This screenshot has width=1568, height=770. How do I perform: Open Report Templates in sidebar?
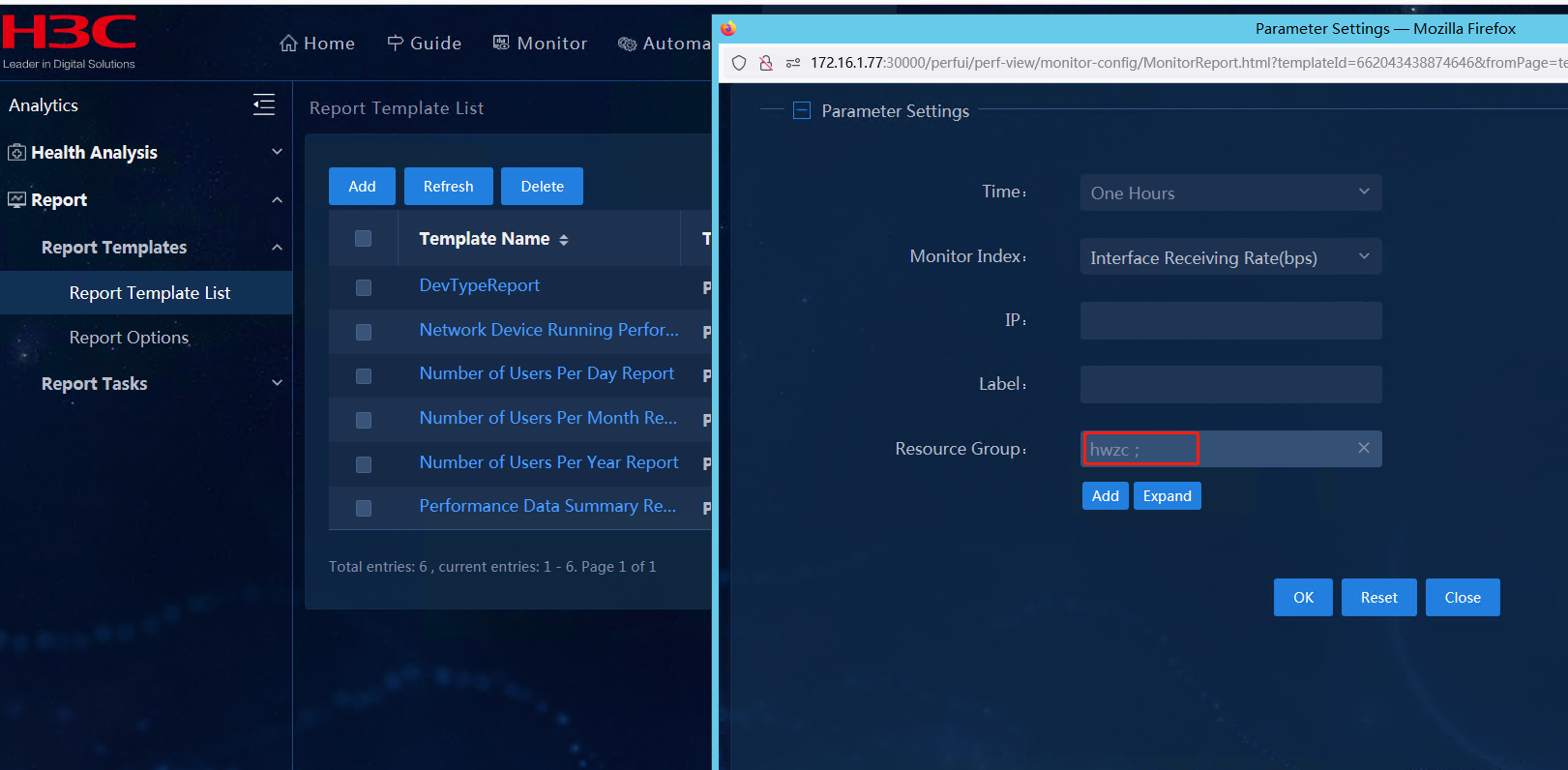pyautogui.click(x=114, y=248)
